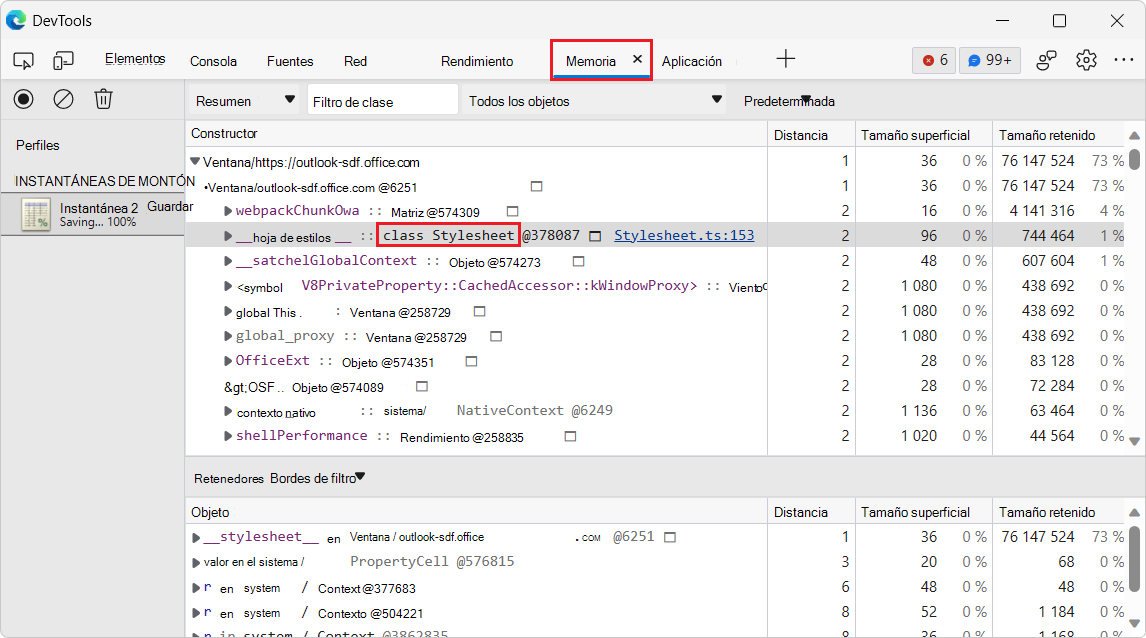Expand the contexto nativo row
The height and width of the screenshot is (638, 1146).
point(228,411)
